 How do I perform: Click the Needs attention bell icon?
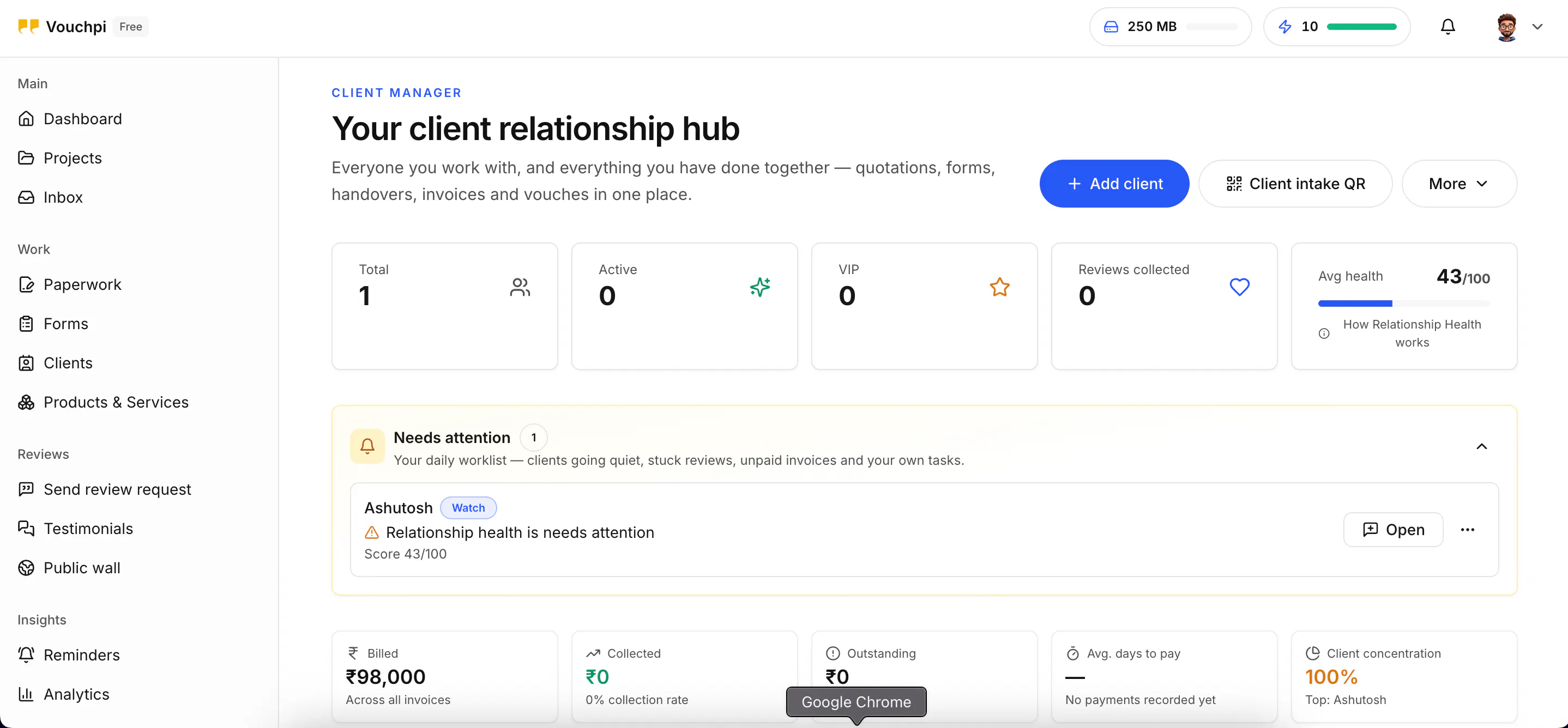click(367, 446)
